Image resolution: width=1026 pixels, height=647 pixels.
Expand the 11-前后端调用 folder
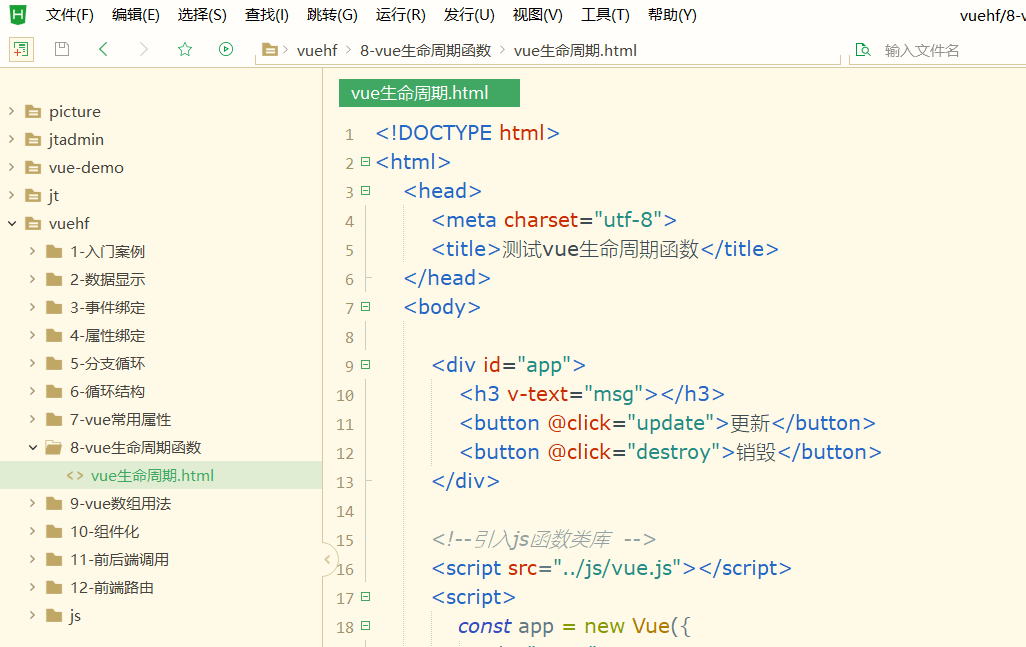coord(33,559)
